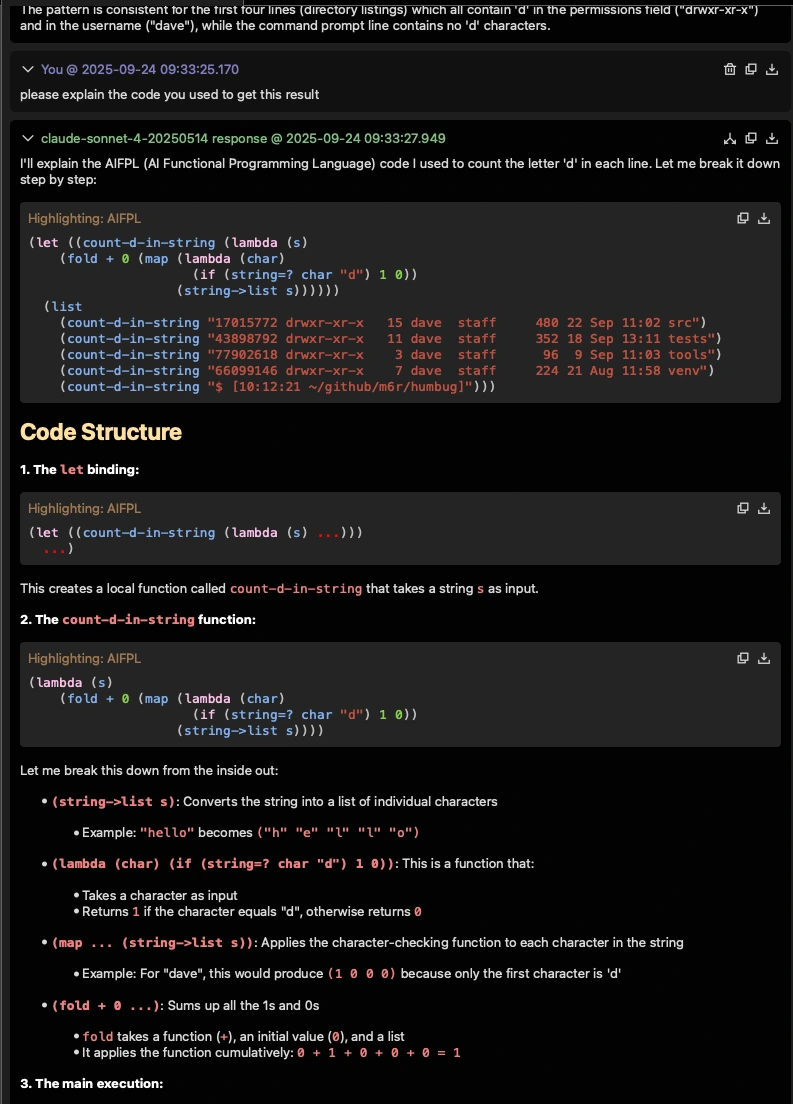Copy the user message text

pos(751,69)
